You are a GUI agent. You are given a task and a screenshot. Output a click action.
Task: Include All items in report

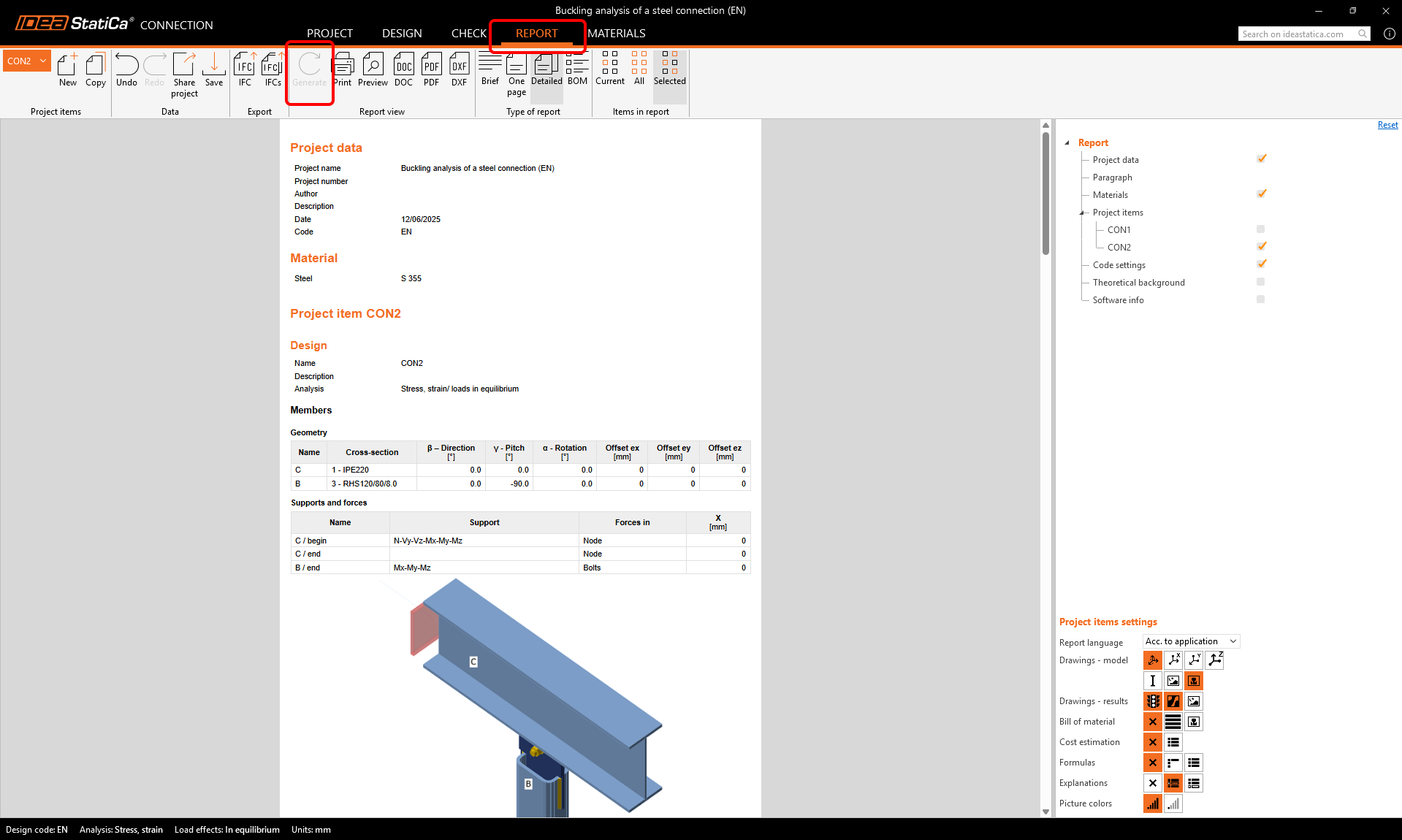click(x=639, y=69)
